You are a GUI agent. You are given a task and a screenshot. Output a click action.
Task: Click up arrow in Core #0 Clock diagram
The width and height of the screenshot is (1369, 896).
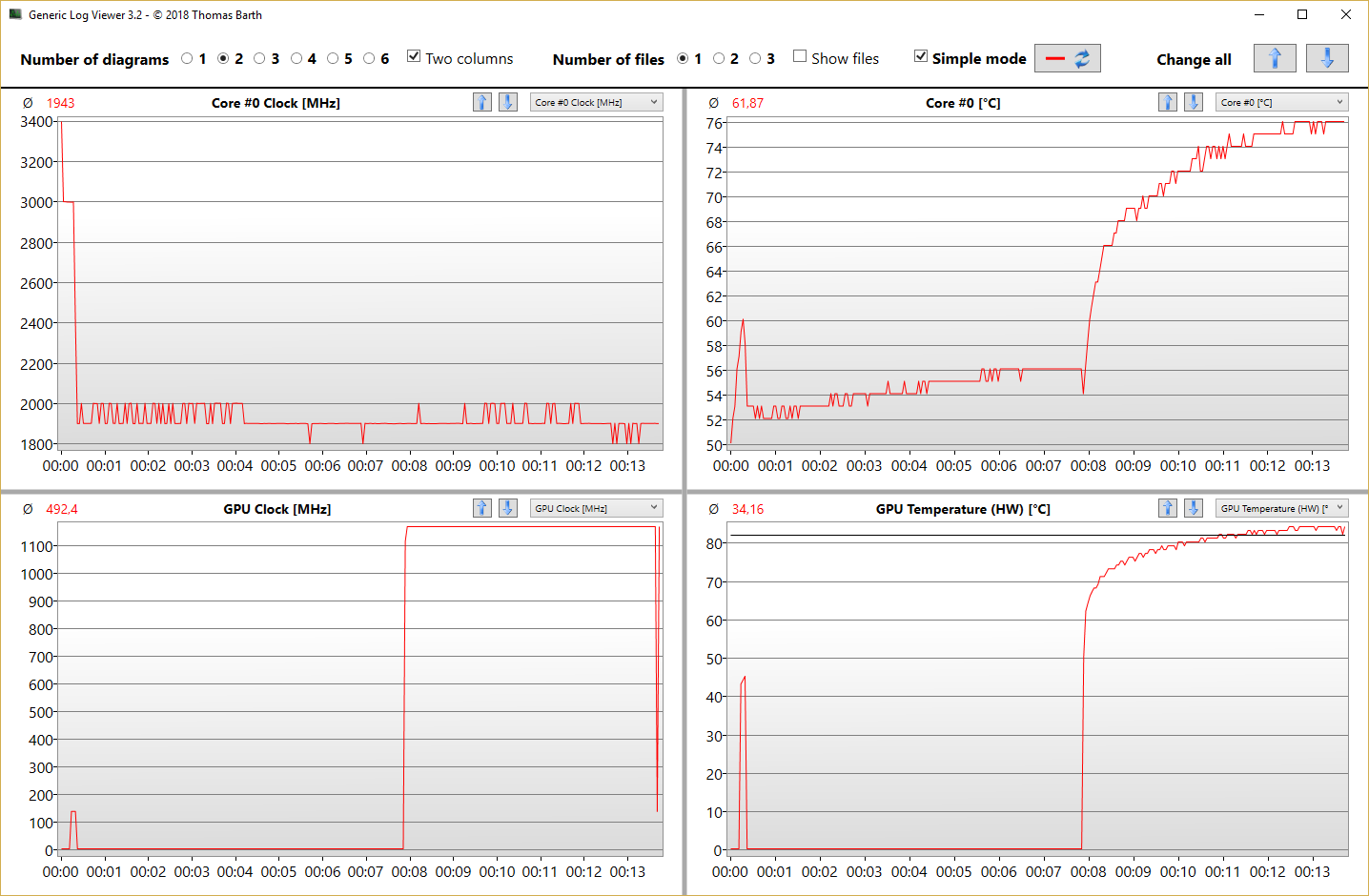[482, 102]
